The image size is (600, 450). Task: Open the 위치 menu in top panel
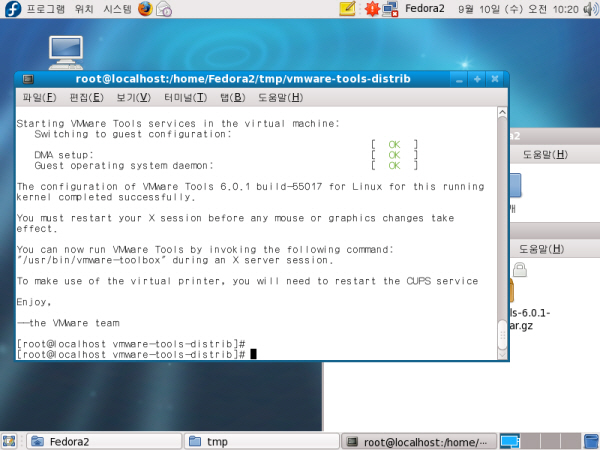coord(84,9)
